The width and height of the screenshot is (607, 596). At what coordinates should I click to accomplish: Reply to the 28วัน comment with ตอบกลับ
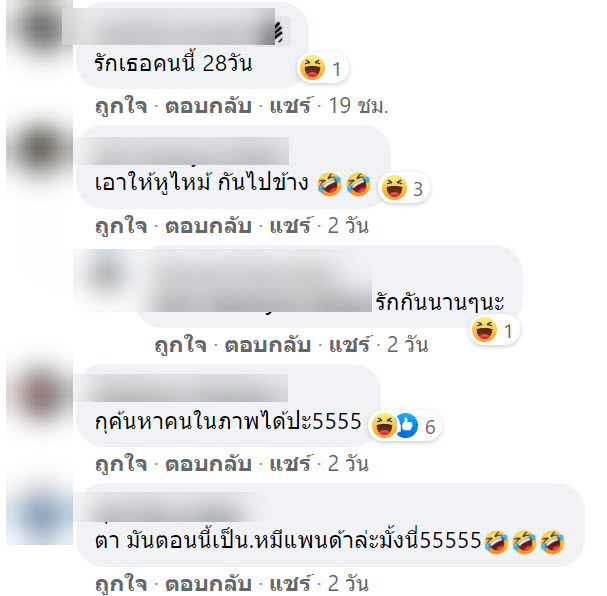pyautogui.click(x=208, y=106)
